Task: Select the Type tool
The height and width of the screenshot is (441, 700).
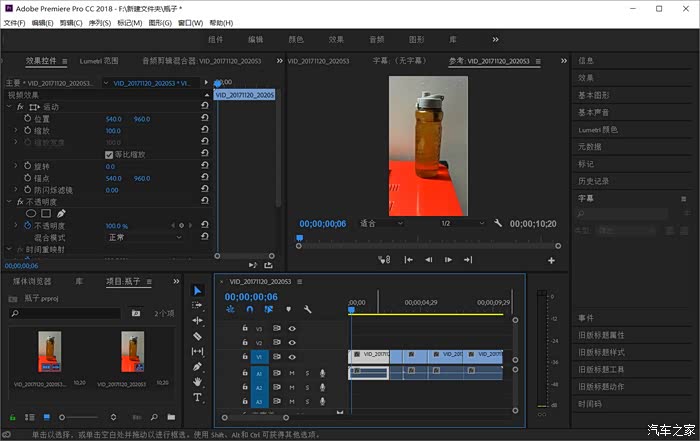Action: [x=197, y=397]
